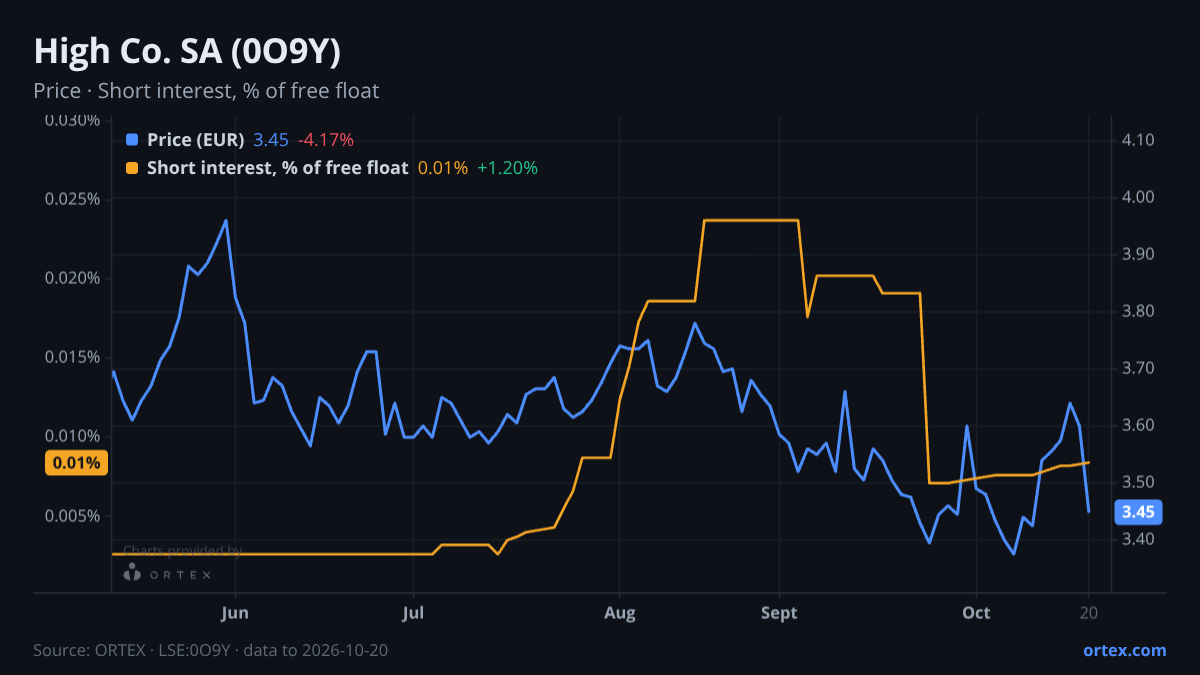Click the price change value -4.17%
This screenshot has height=675, width=1200.
(x=326, y=140)
